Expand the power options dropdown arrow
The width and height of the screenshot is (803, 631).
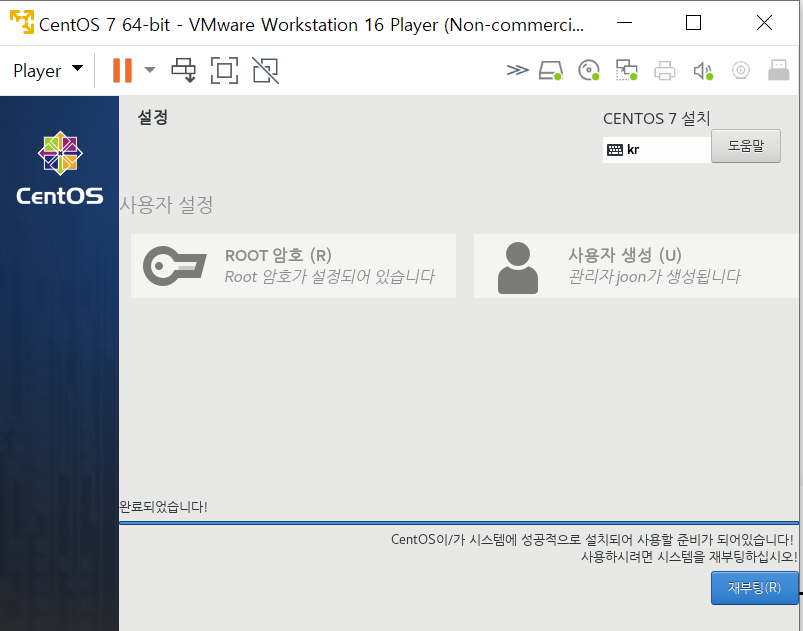tap(150, 70)
